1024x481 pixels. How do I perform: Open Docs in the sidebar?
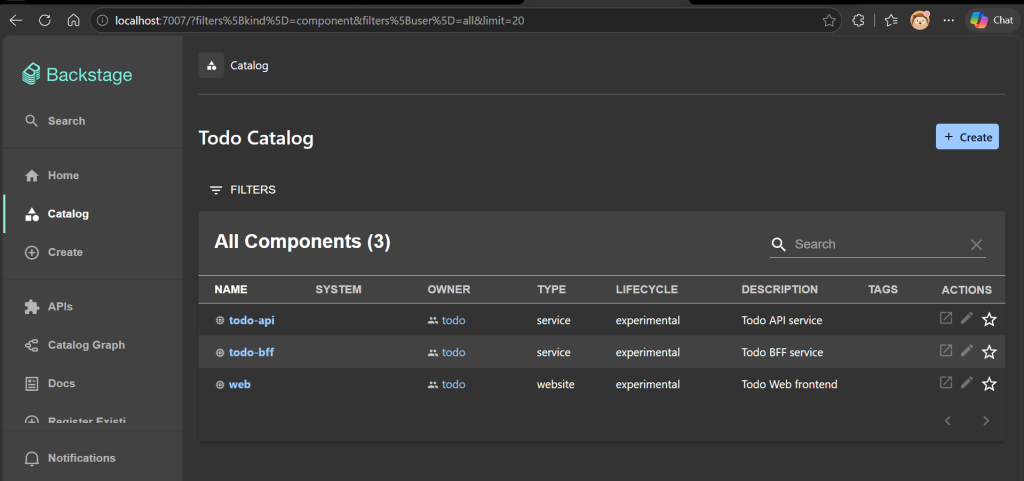(50, 384)
